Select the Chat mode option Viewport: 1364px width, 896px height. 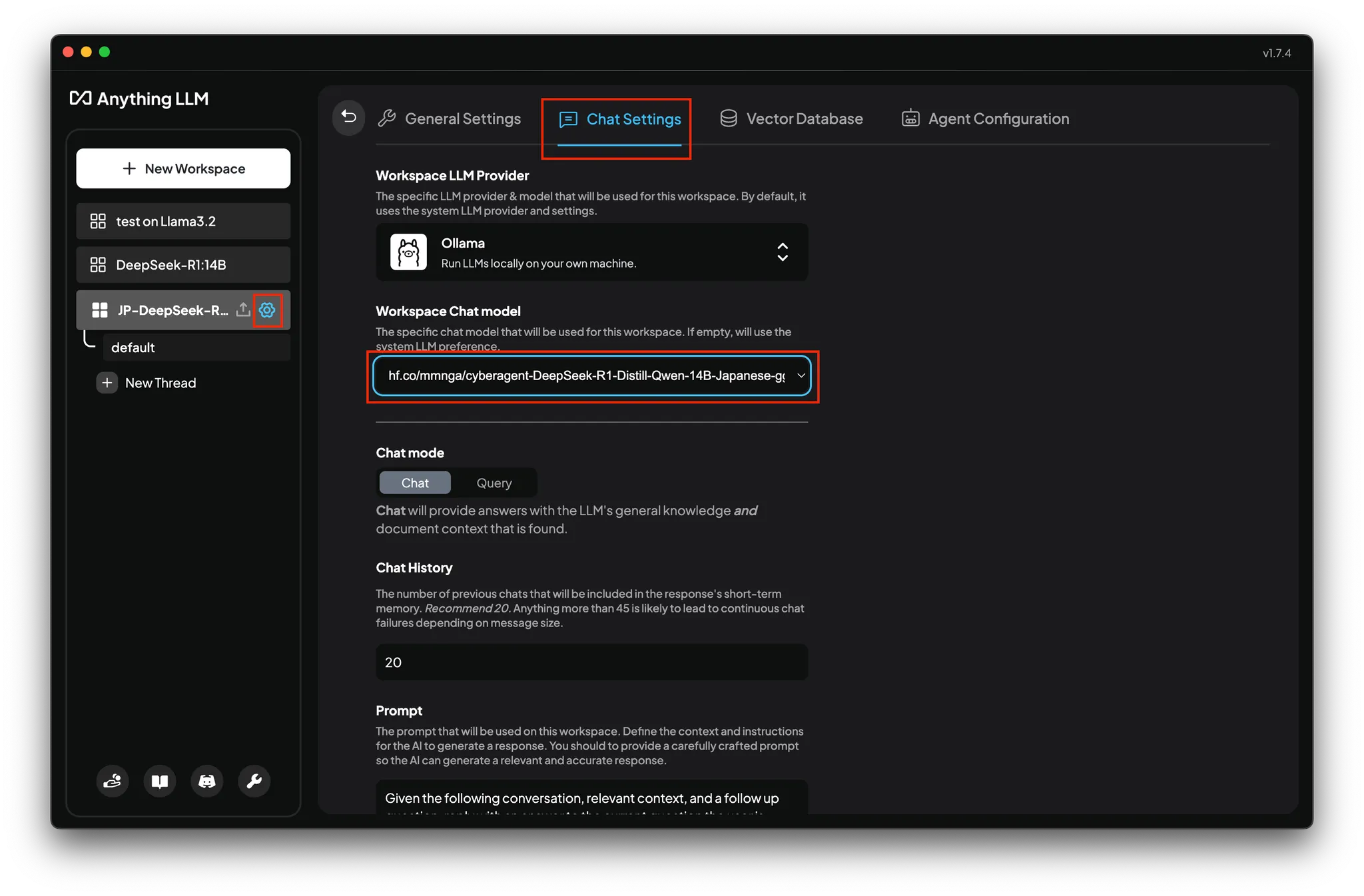coord(415,483)
